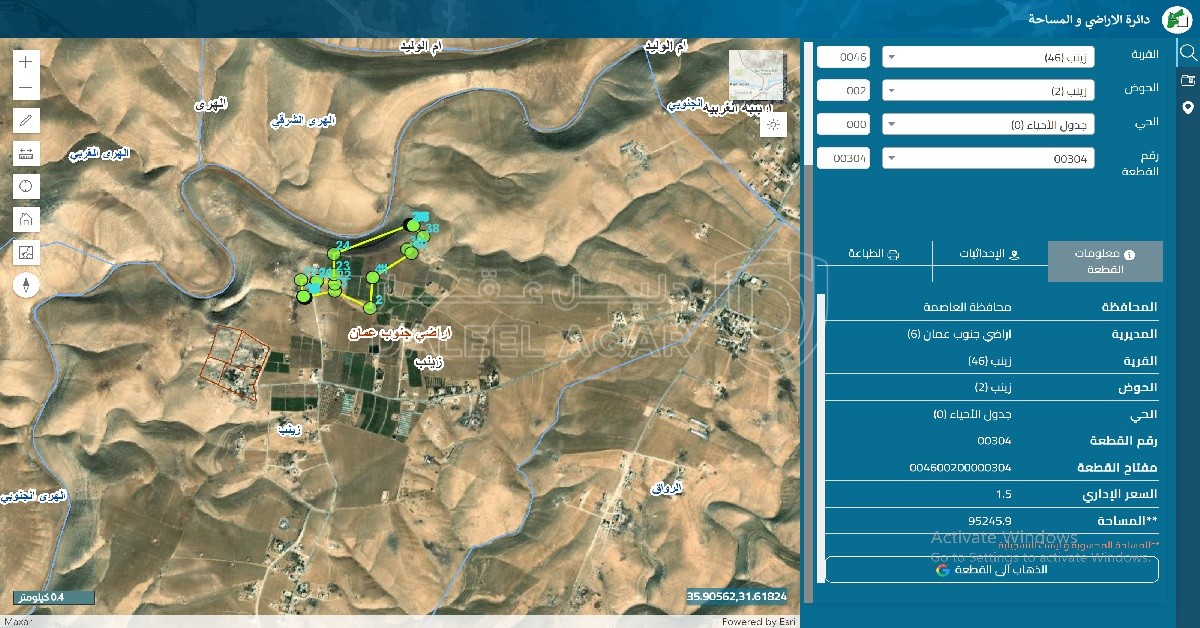Click the village code field 0046

coord(844,57)
